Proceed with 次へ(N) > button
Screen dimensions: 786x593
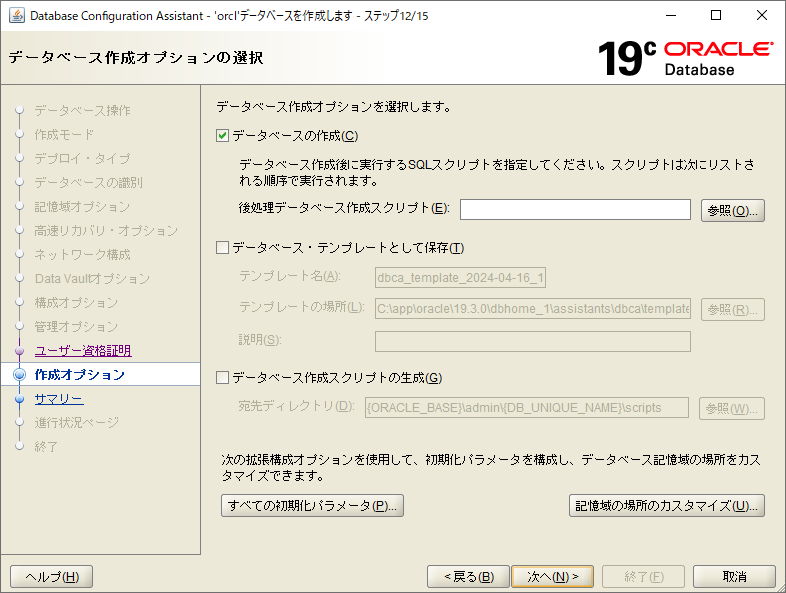pyautogui.click(x=552, y=576)
